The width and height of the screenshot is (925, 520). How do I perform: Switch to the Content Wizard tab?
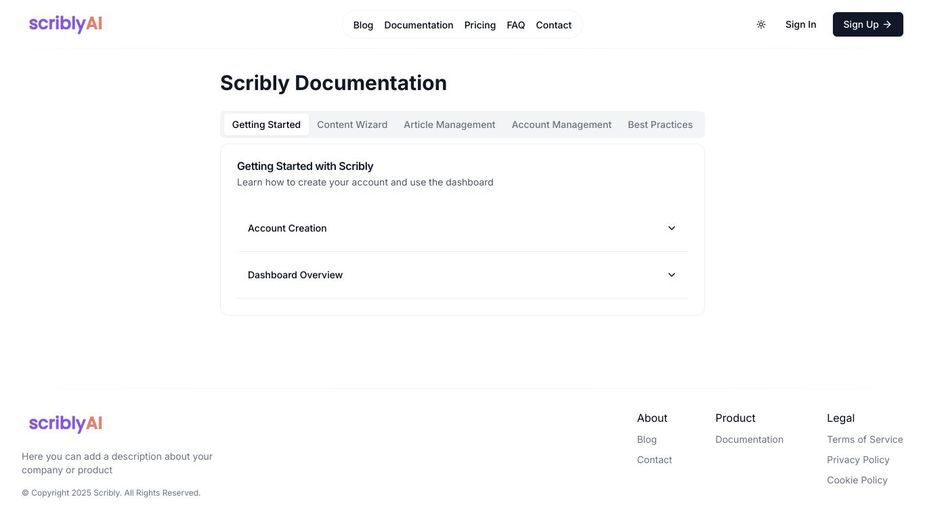(352, 125)
